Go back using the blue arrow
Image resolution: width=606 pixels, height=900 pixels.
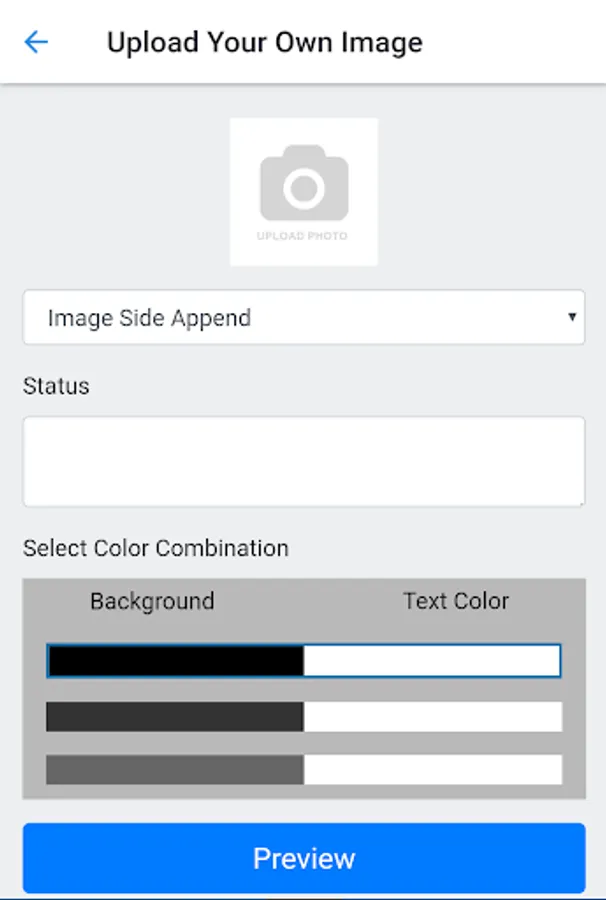point(36,42)
